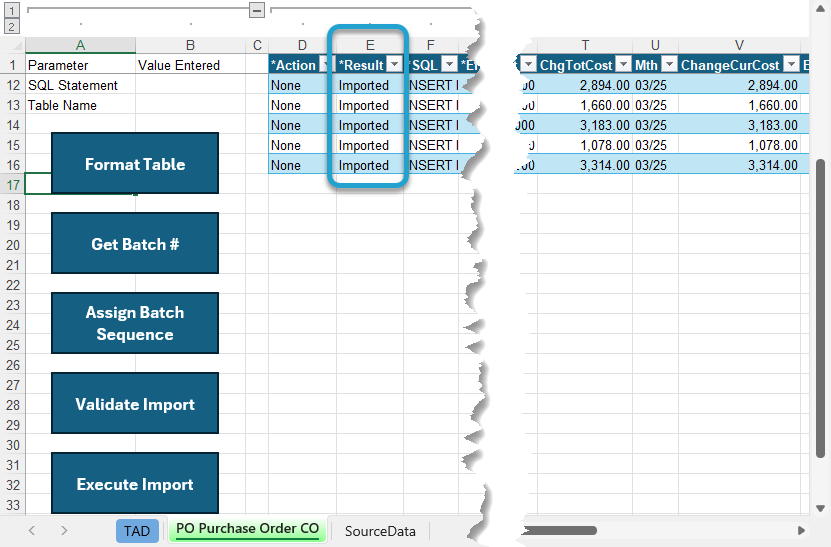Click Imported cell in row 16

tap(370, 165)
